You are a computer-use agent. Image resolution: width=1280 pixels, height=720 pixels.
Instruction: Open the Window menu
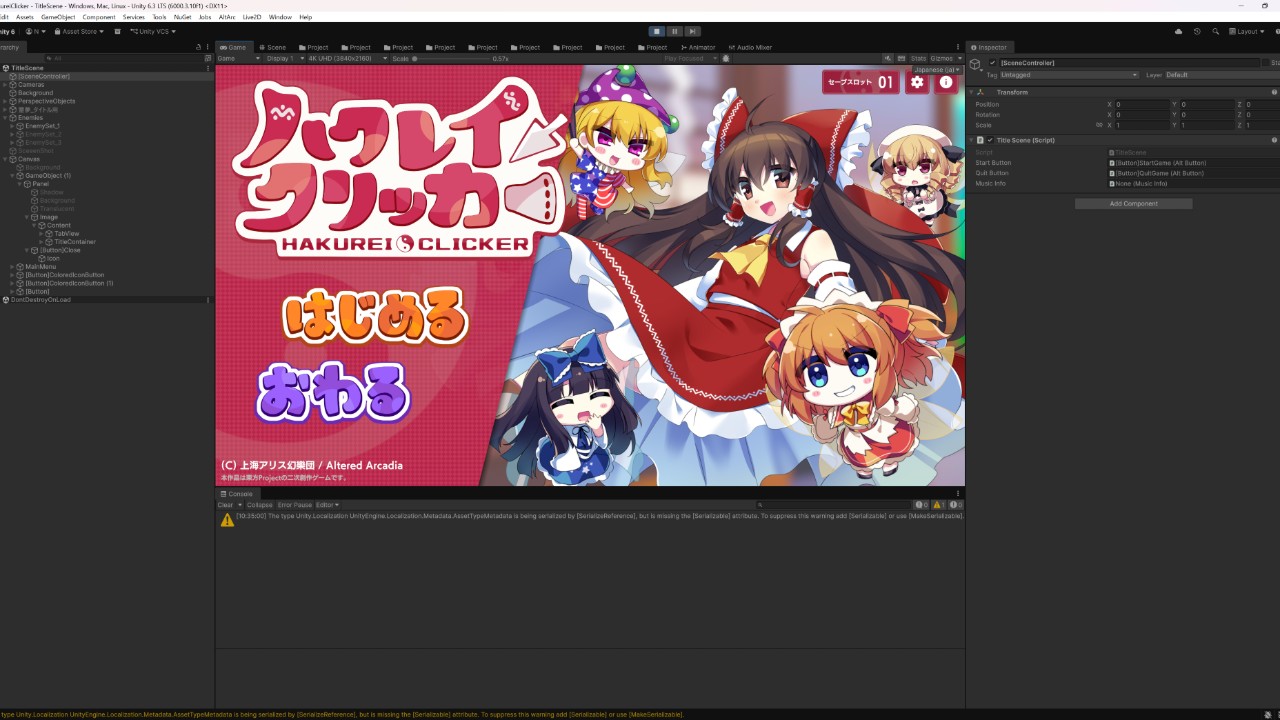pos(280,17)
